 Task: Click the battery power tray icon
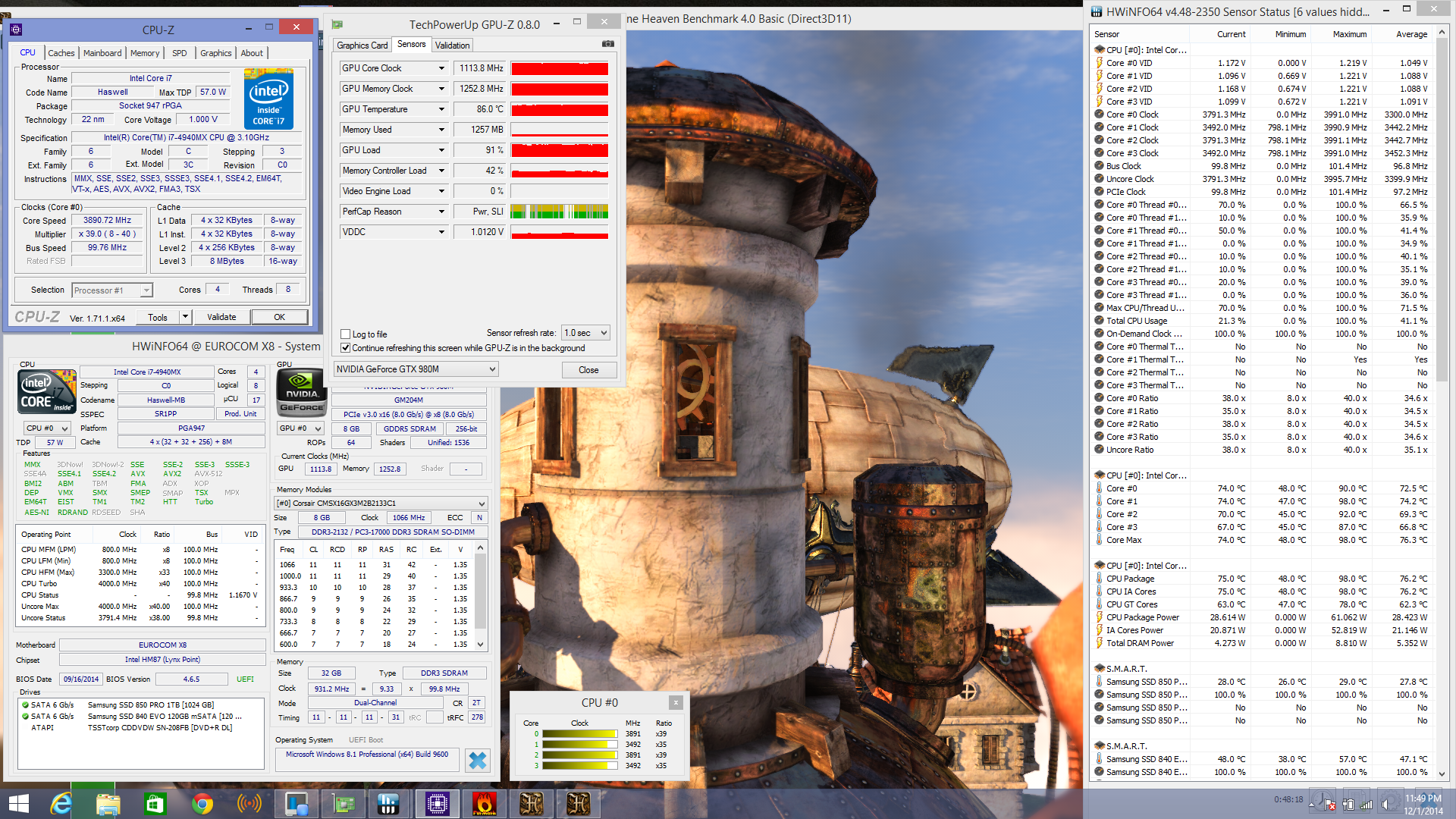coord(1348,804)
